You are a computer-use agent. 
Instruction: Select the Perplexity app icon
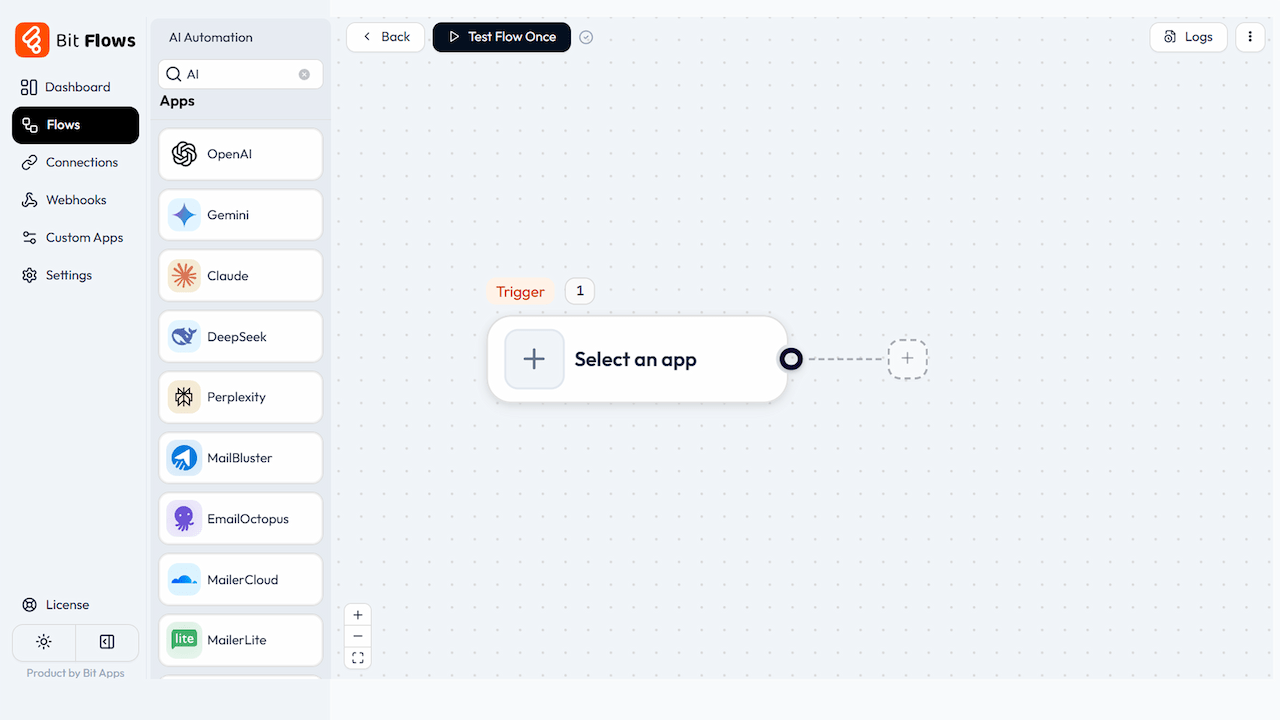tap(184, 397)
